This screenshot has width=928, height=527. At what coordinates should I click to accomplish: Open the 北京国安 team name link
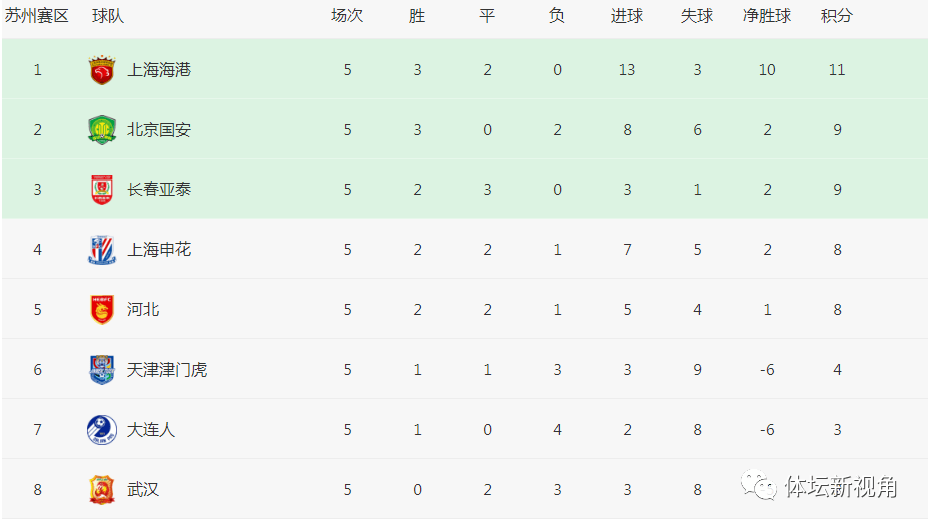(x=159, y=130)
